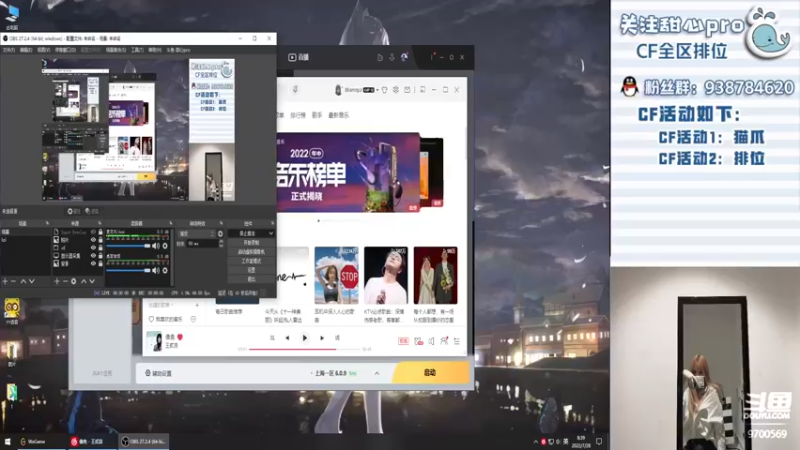Add a new scene in OBS
The width and height of the screenshot is (800, 450).
pyautogui.click(x=5, y=281)
